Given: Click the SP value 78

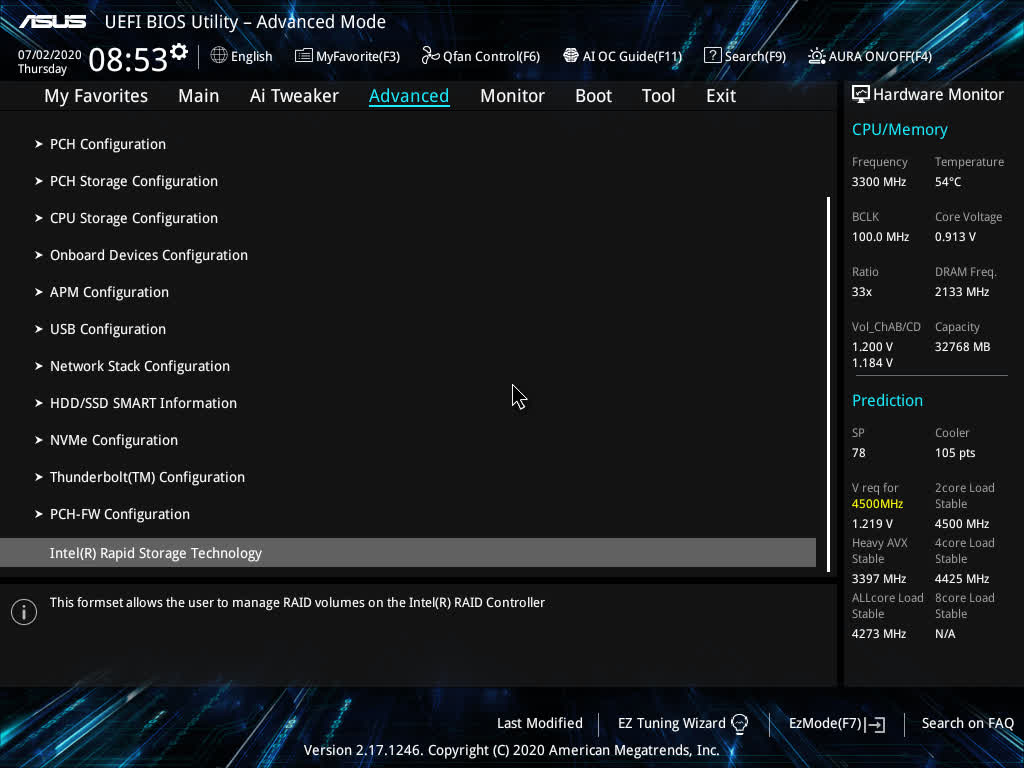Looking at the screenshot, I should (858, 453).
